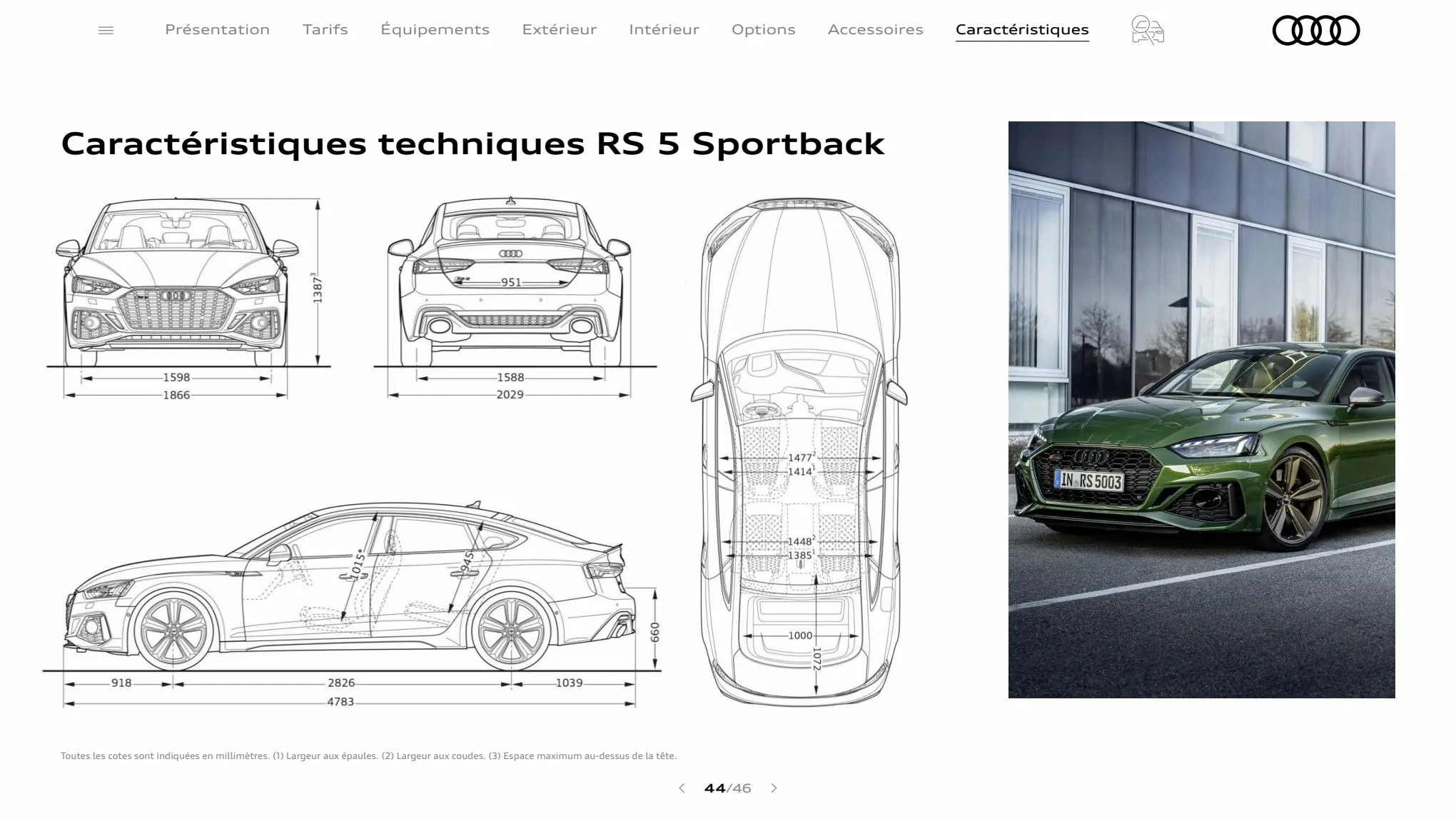Open the Équipements section

435,29
